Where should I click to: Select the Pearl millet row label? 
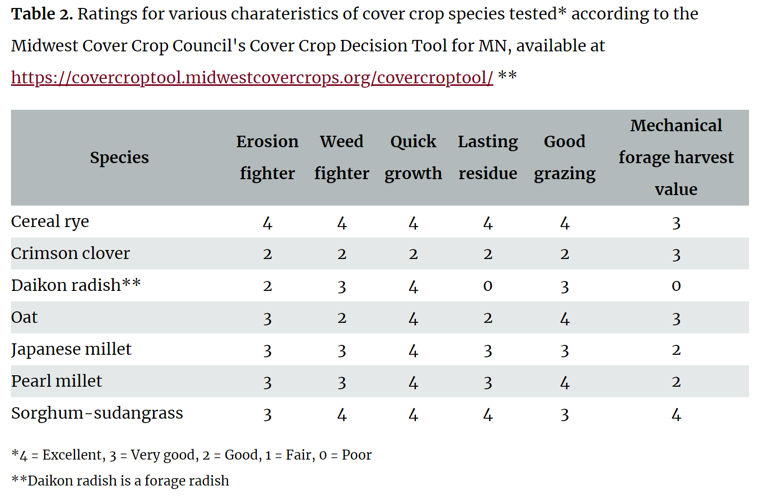(x=56, y=382)
